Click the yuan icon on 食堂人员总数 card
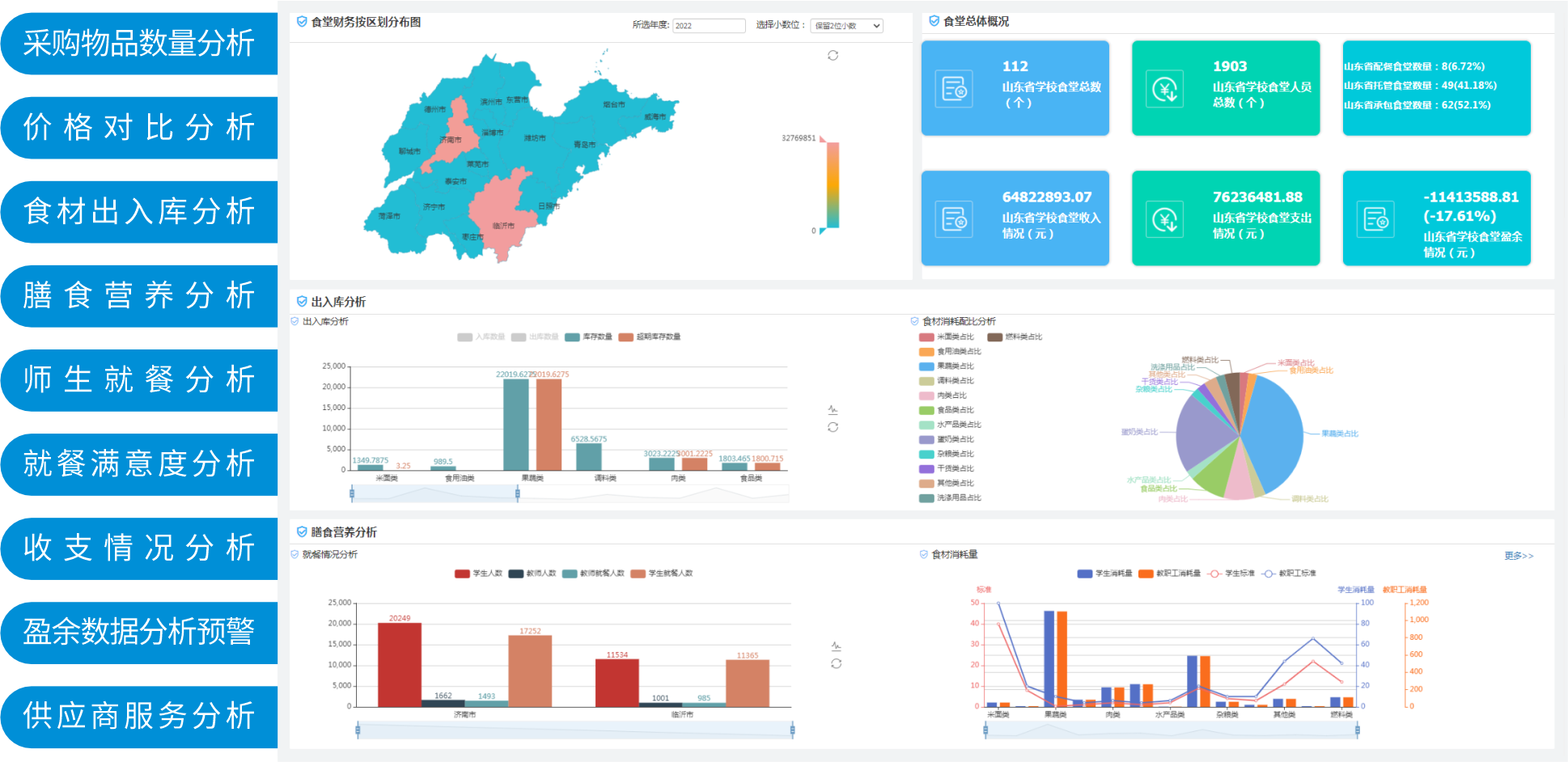The height and width of the screenshot is (762, 1568). click(x=1164, y=89)
